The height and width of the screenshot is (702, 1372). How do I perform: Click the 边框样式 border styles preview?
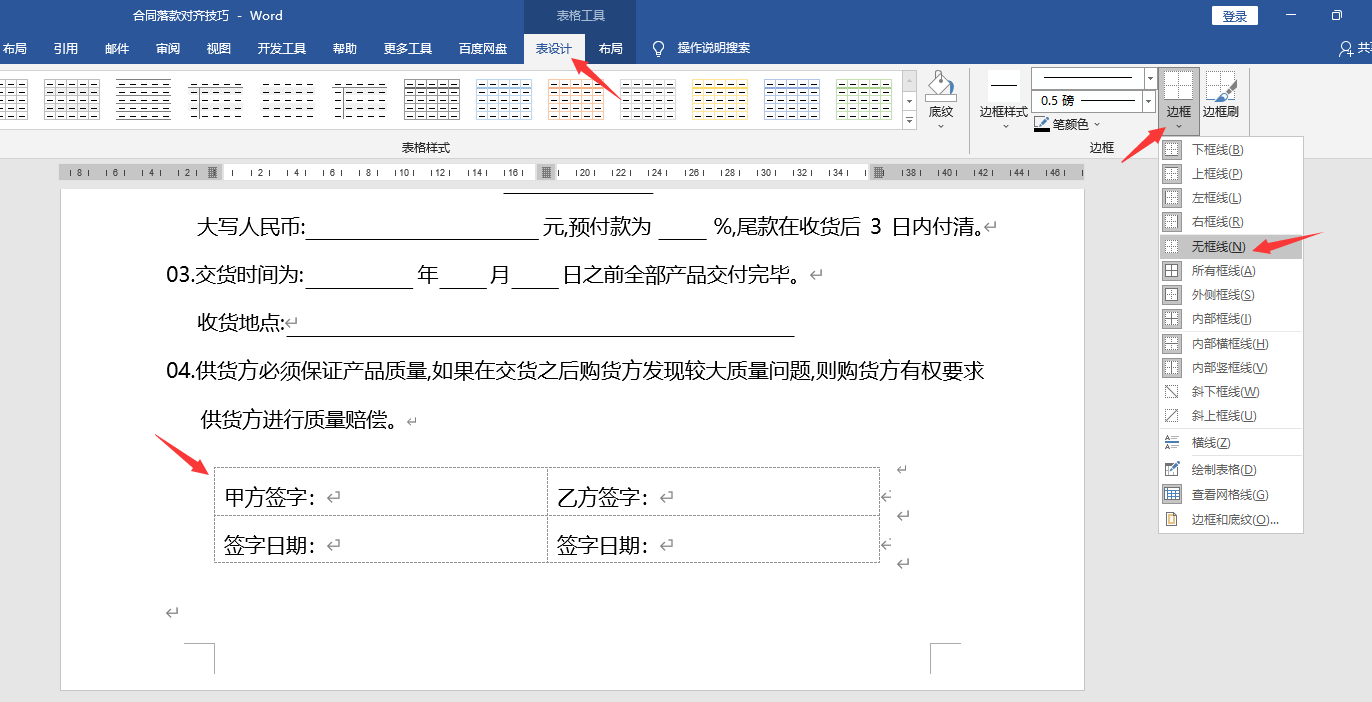pos(1003,86)
